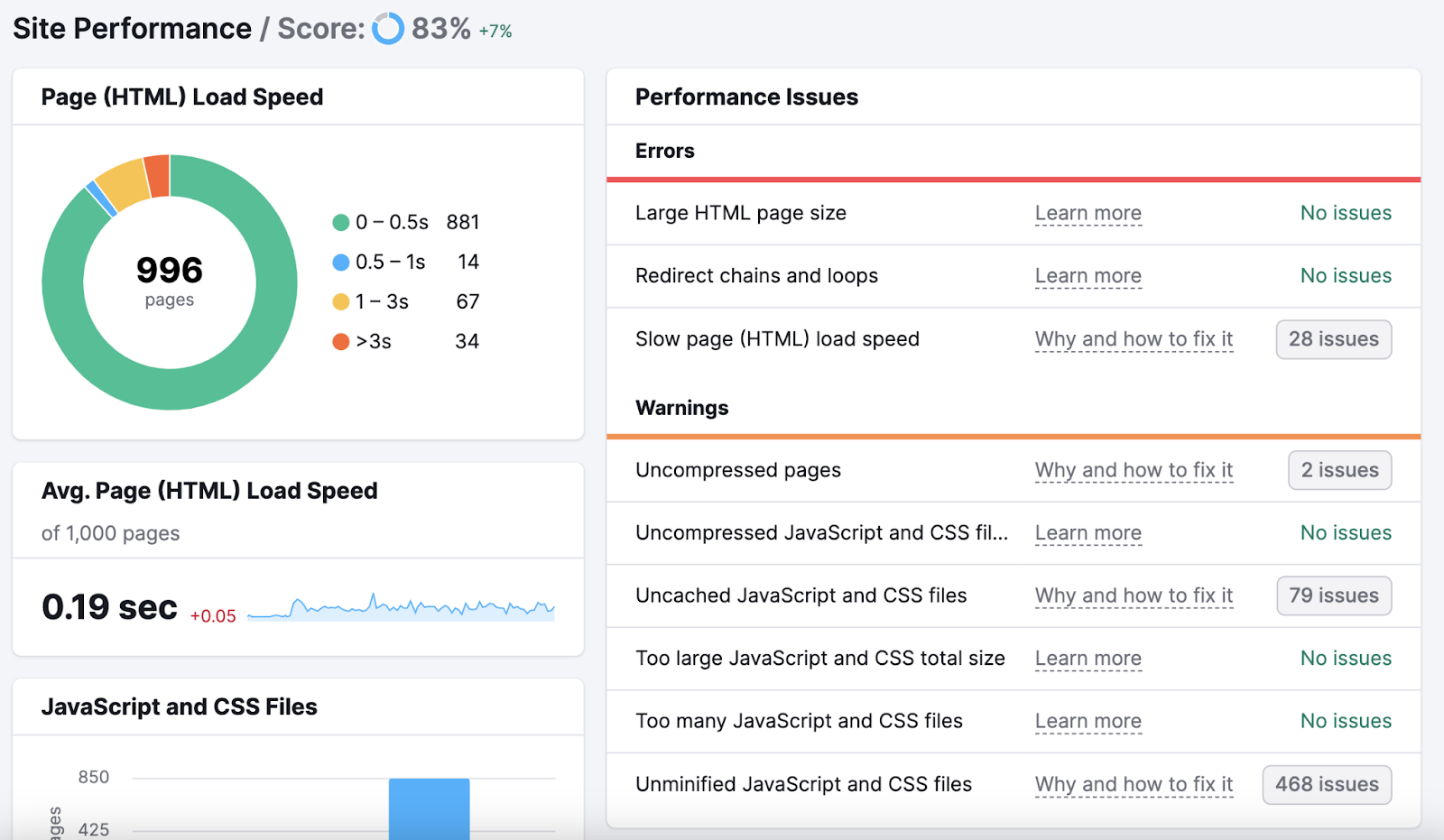Open Learn more for Too many JavaScript files
The width and height of the screenshot is (1444, 840).
pos(1088,721)
